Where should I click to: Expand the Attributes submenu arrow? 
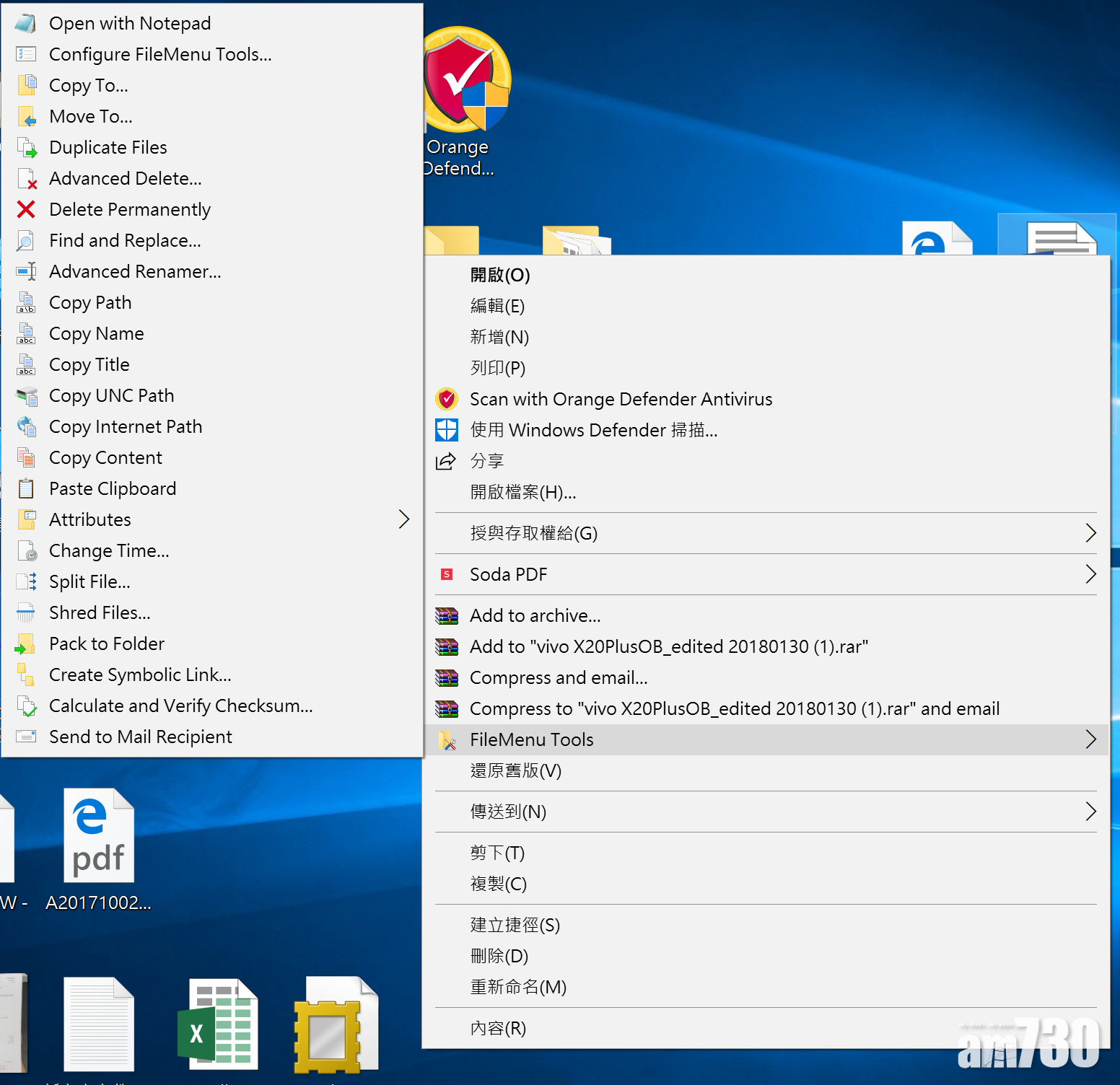click(x=404, y=519)
